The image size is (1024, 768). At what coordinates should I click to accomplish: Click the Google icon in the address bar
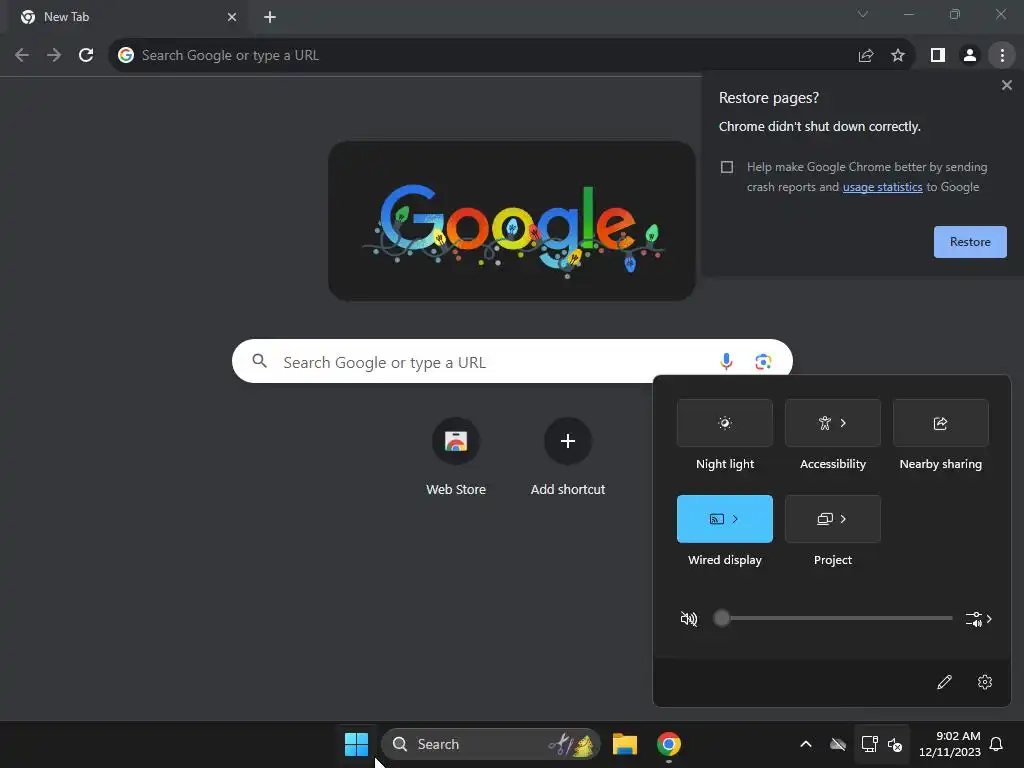[x=125, y=56]
